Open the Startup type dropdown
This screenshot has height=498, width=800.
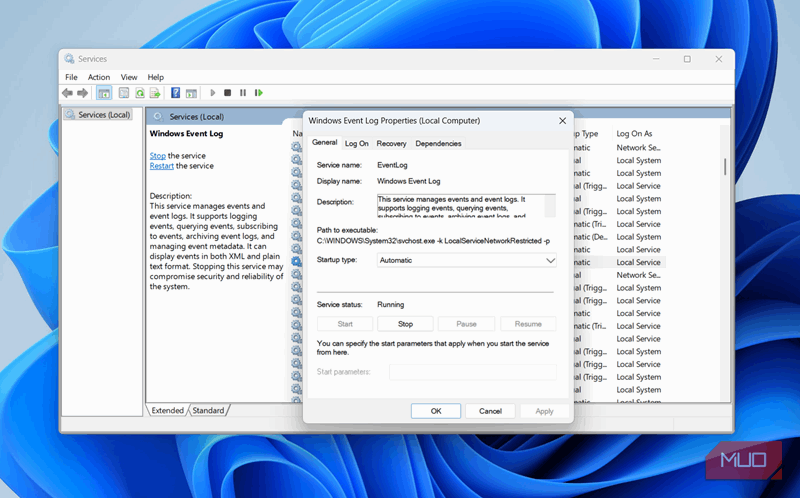coord(466,260)
